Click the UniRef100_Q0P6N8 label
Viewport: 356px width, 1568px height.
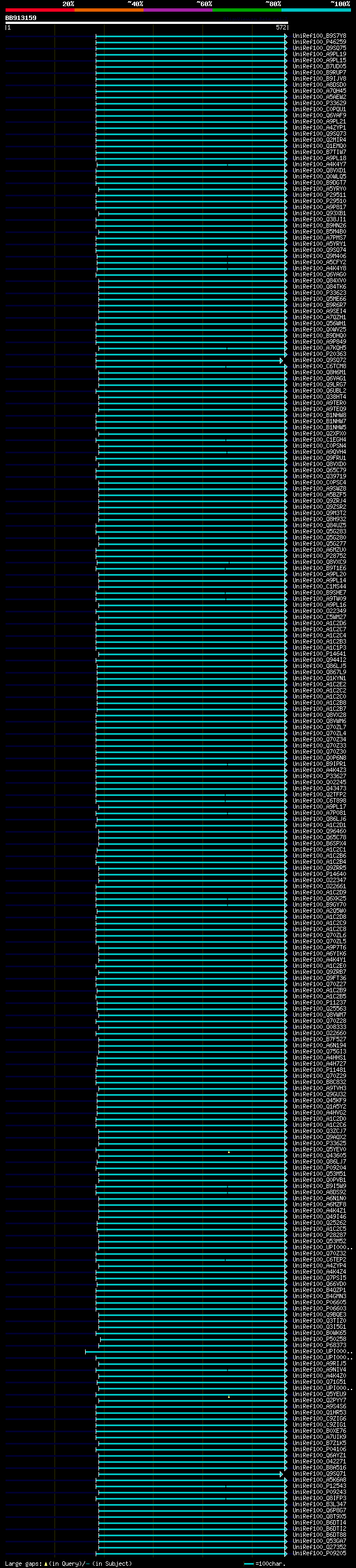tap(319, 759)
